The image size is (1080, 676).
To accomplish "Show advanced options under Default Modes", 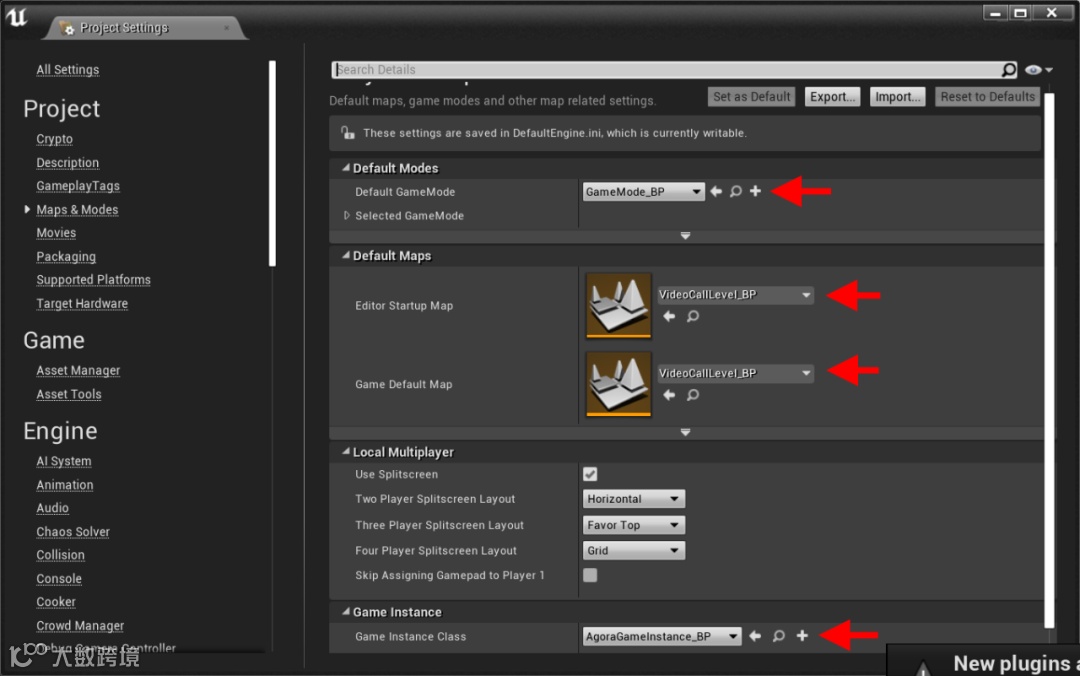I will click(x=685, y=236).
